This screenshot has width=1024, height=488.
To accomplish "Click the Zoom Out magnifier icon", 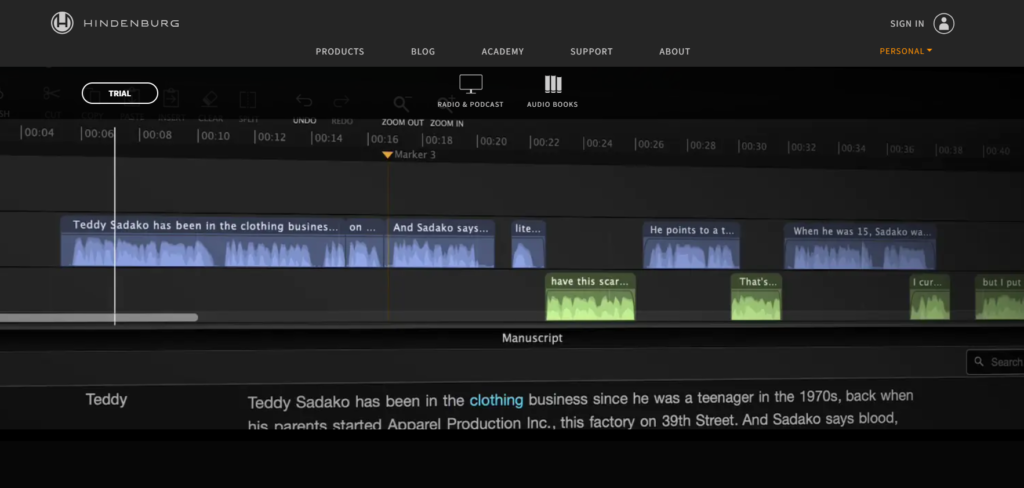I will (x=402, y=103).
